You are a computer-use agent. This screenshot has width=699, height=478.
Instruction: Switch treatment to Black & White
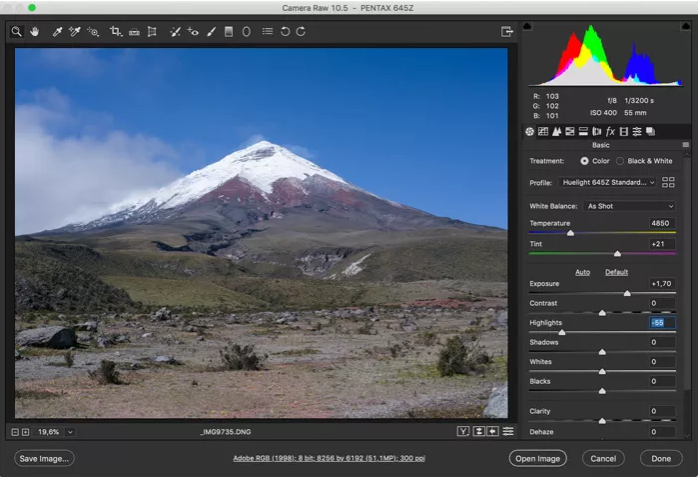click(620, 161)
